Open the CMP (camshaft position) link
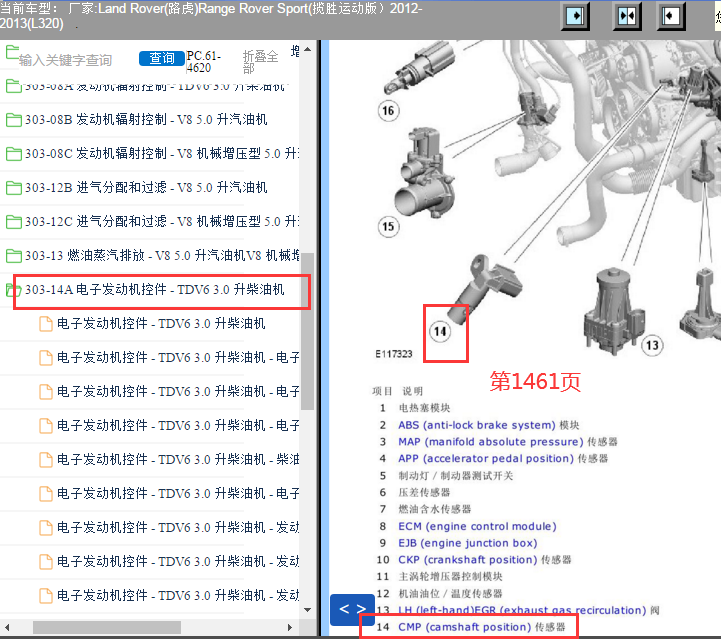Image resolution: width=721 pixels, height=639 pixels. tap(464, 627)
